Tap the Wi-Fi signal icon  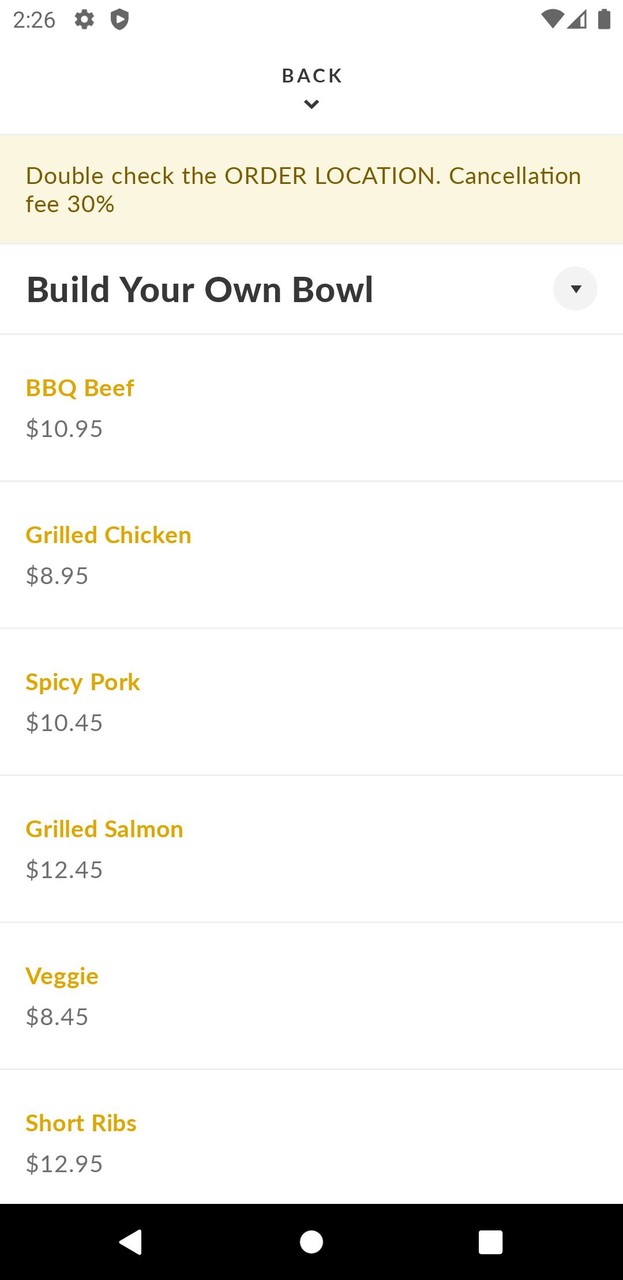point(551,19)
